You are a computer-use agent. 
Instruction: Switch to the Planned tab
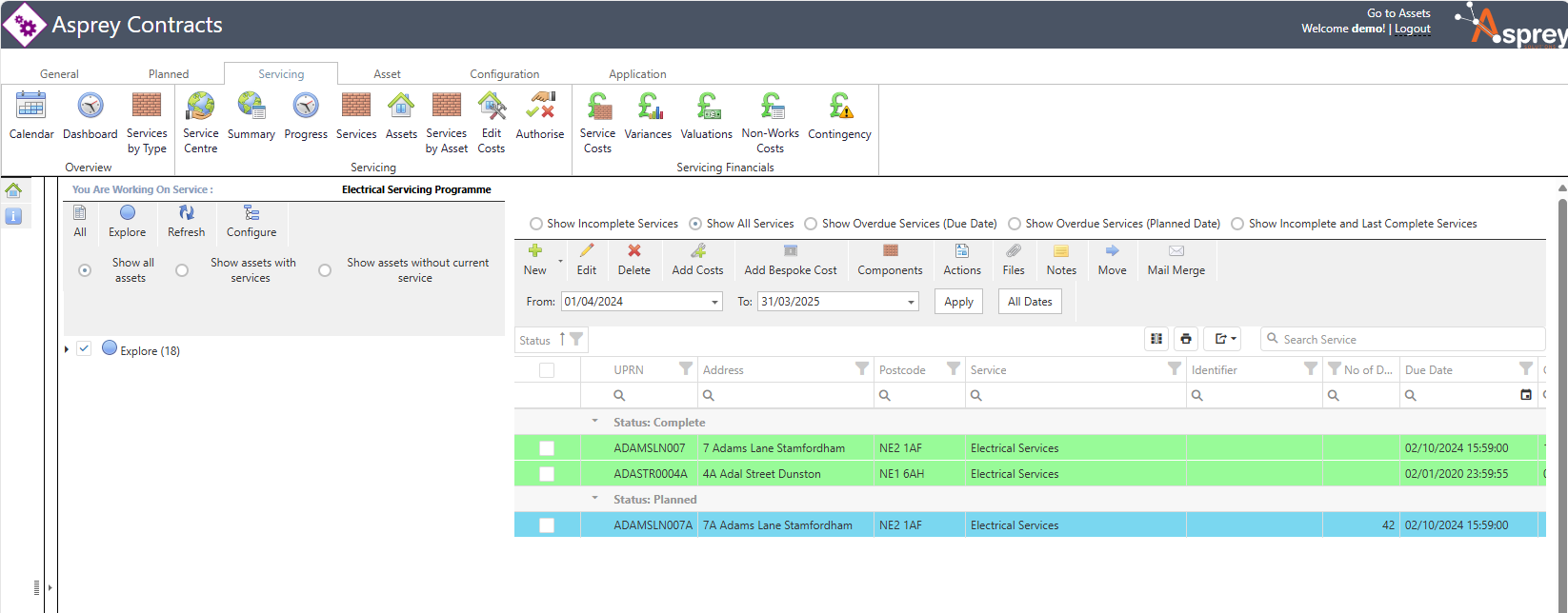pyautogui.click(x=169, y=74)
